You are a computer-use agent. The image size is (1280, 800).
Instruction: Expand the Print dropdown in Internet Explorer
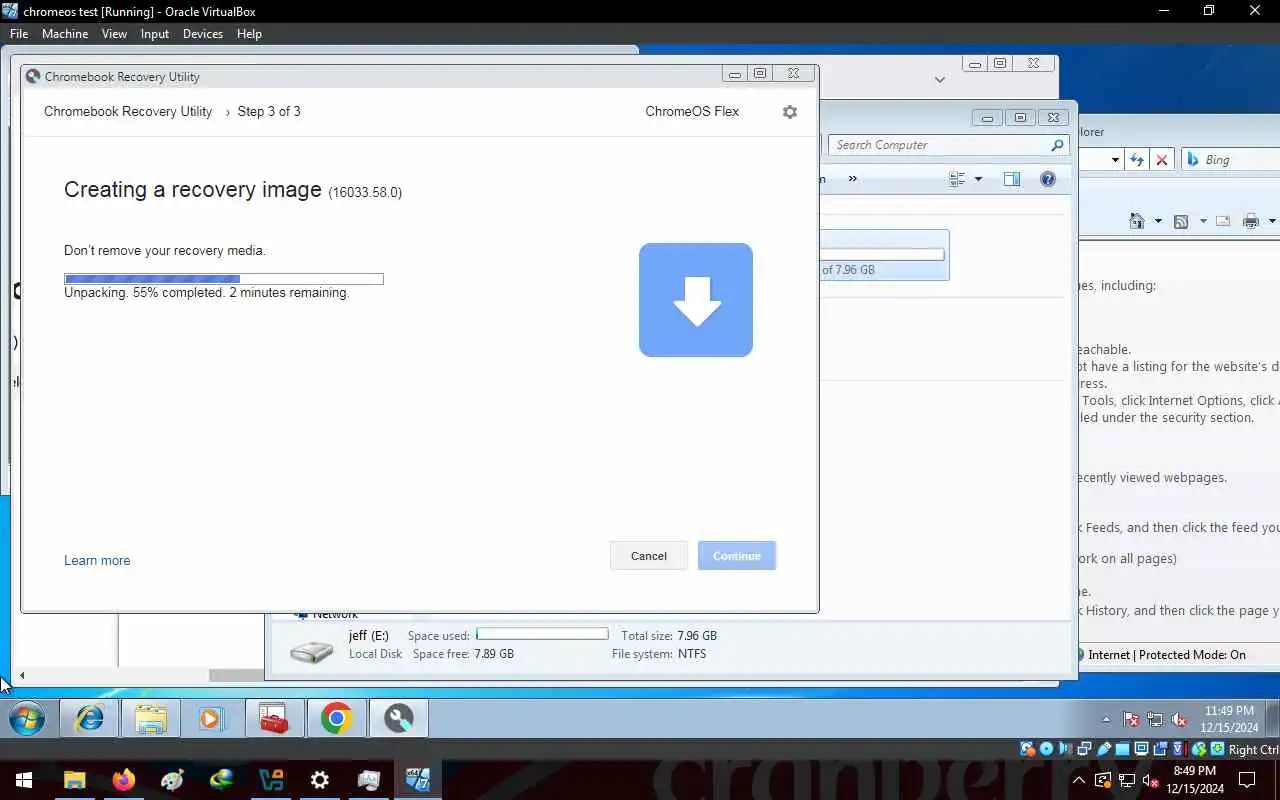pos(1272,221)
